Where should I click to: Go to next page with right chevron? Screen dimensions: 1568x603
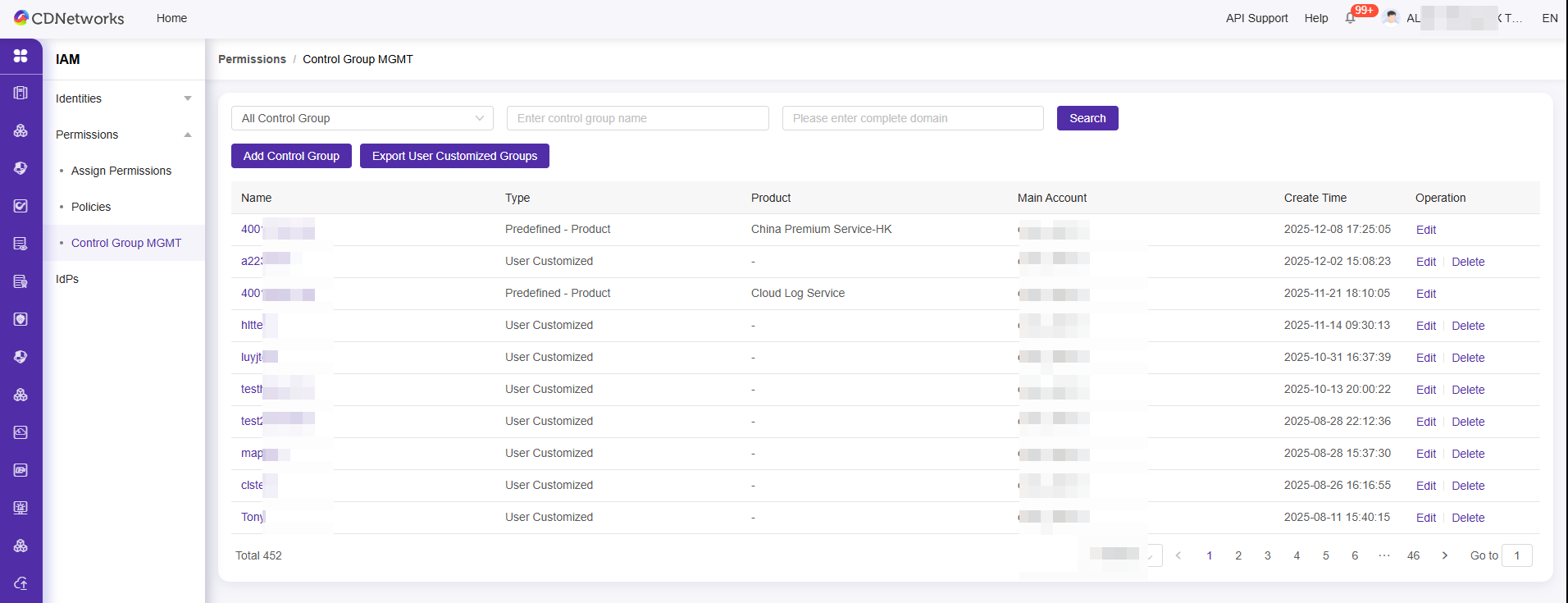pos(1444,555)
